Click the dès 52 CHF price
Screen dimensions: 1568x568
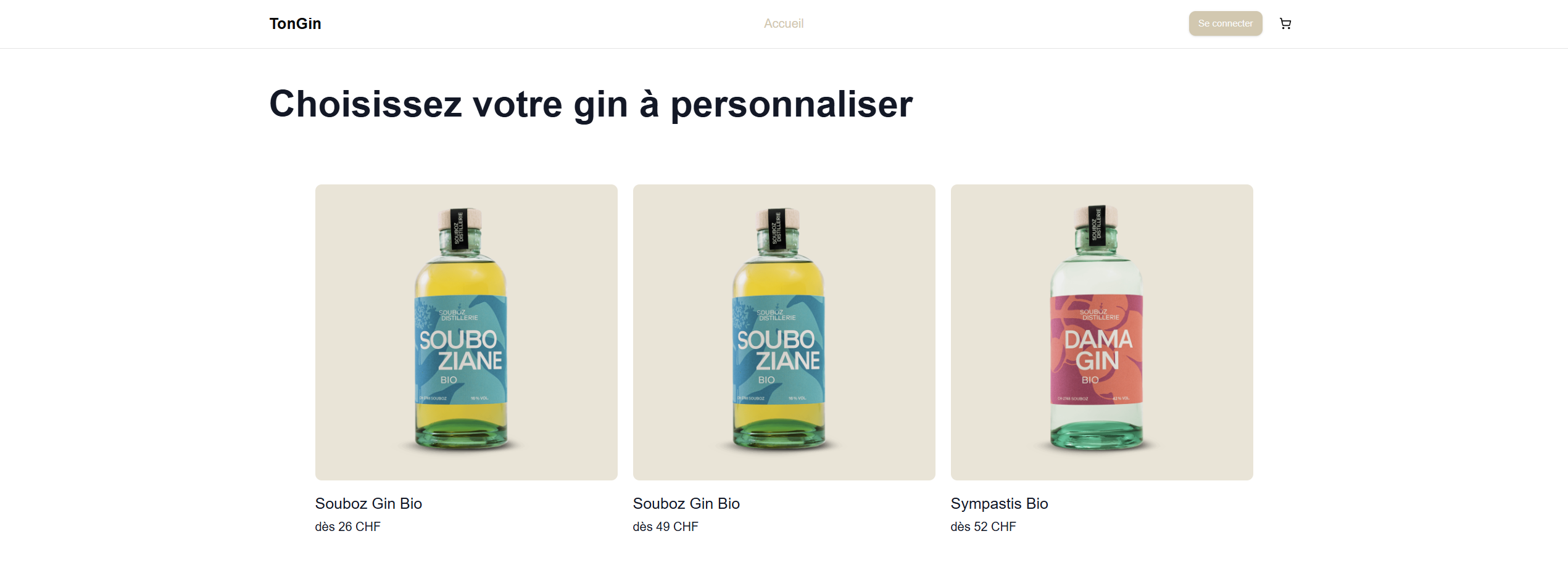(983, 527)
